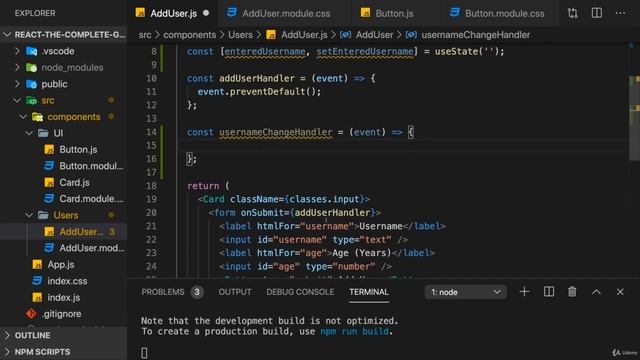Click 'src' in the breadcrumb path
The image size is (640, 360).
[x=145, y=35]
